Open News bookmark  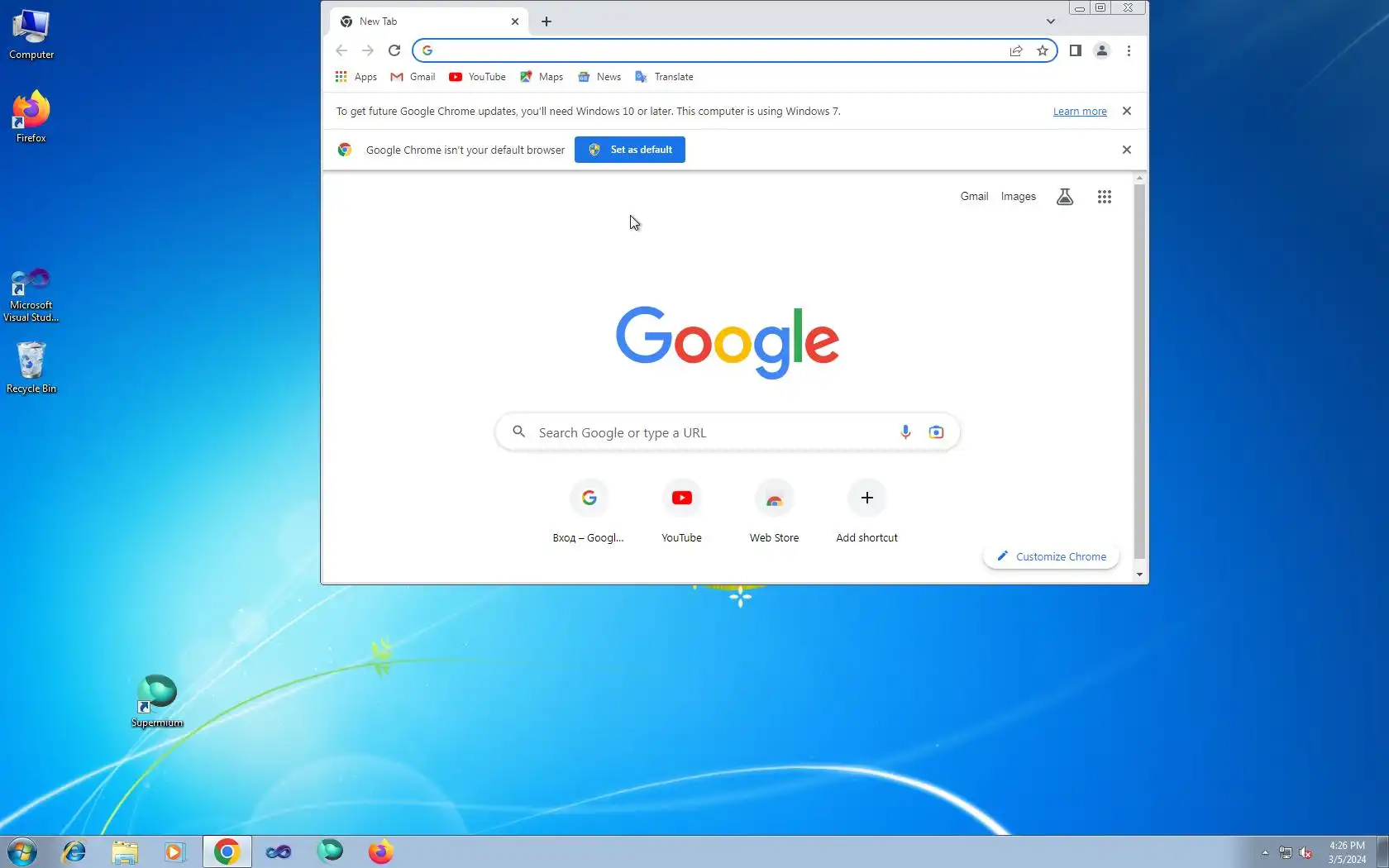tap(599, 77)
